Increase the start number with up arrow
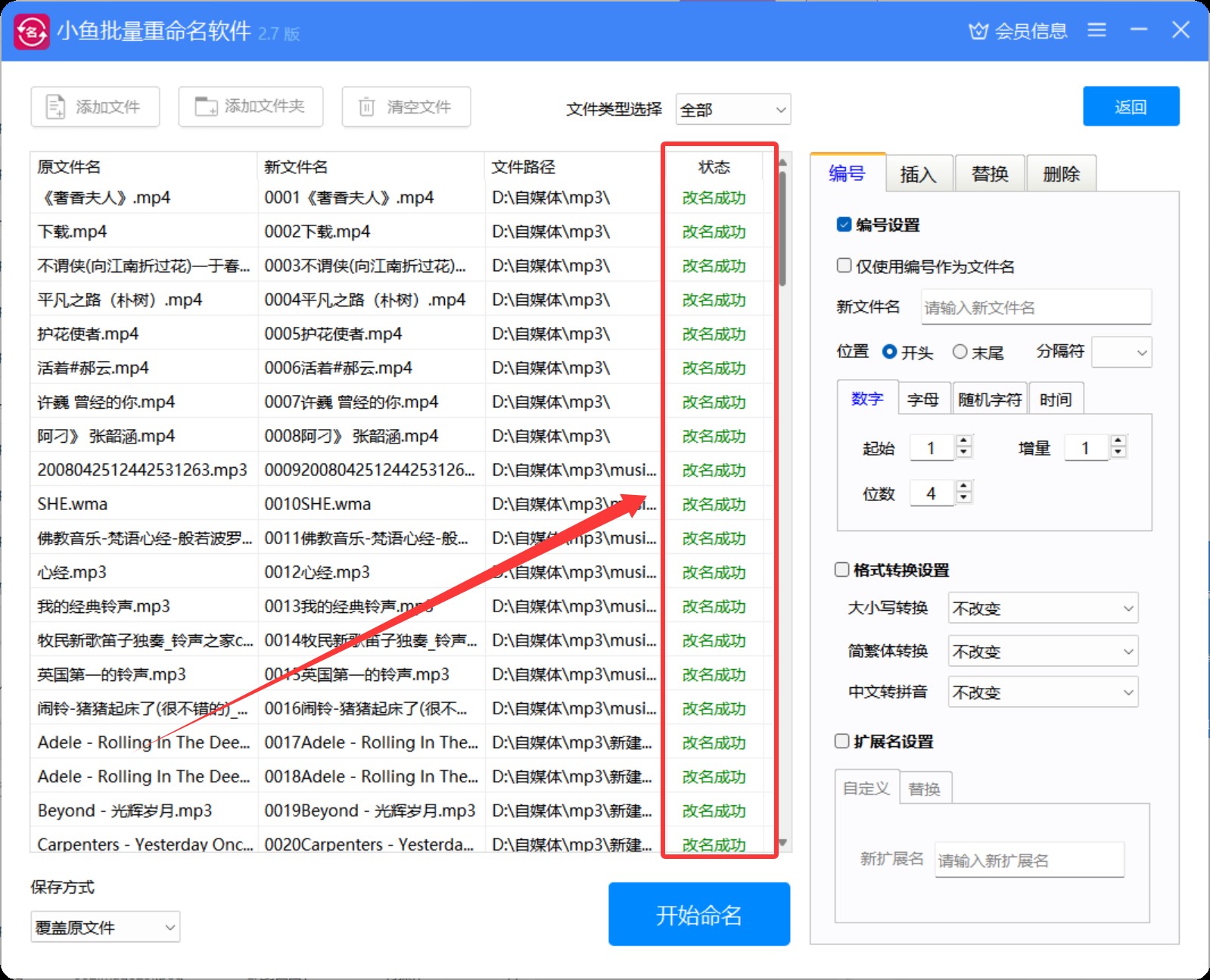This screenshot has width=1210, height=980. (x=963, y=441)
